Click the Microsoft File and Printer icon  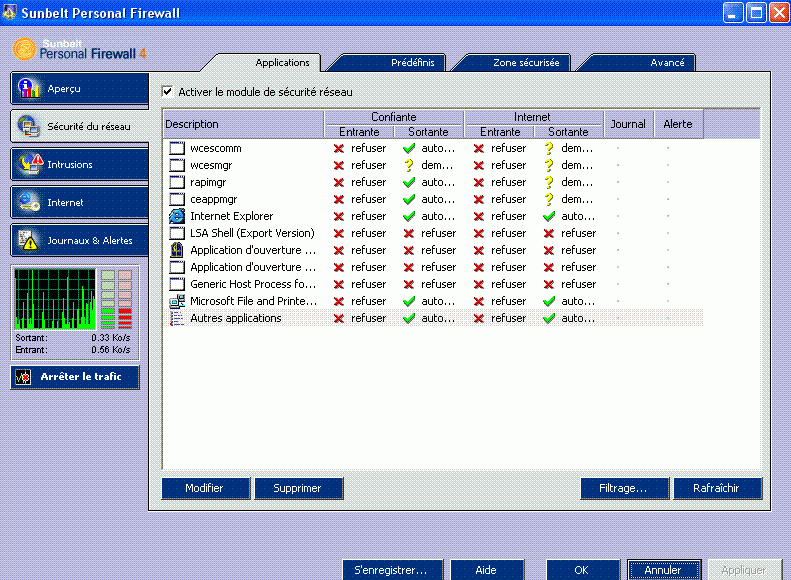pyautogui.click(x=177, y=301)
